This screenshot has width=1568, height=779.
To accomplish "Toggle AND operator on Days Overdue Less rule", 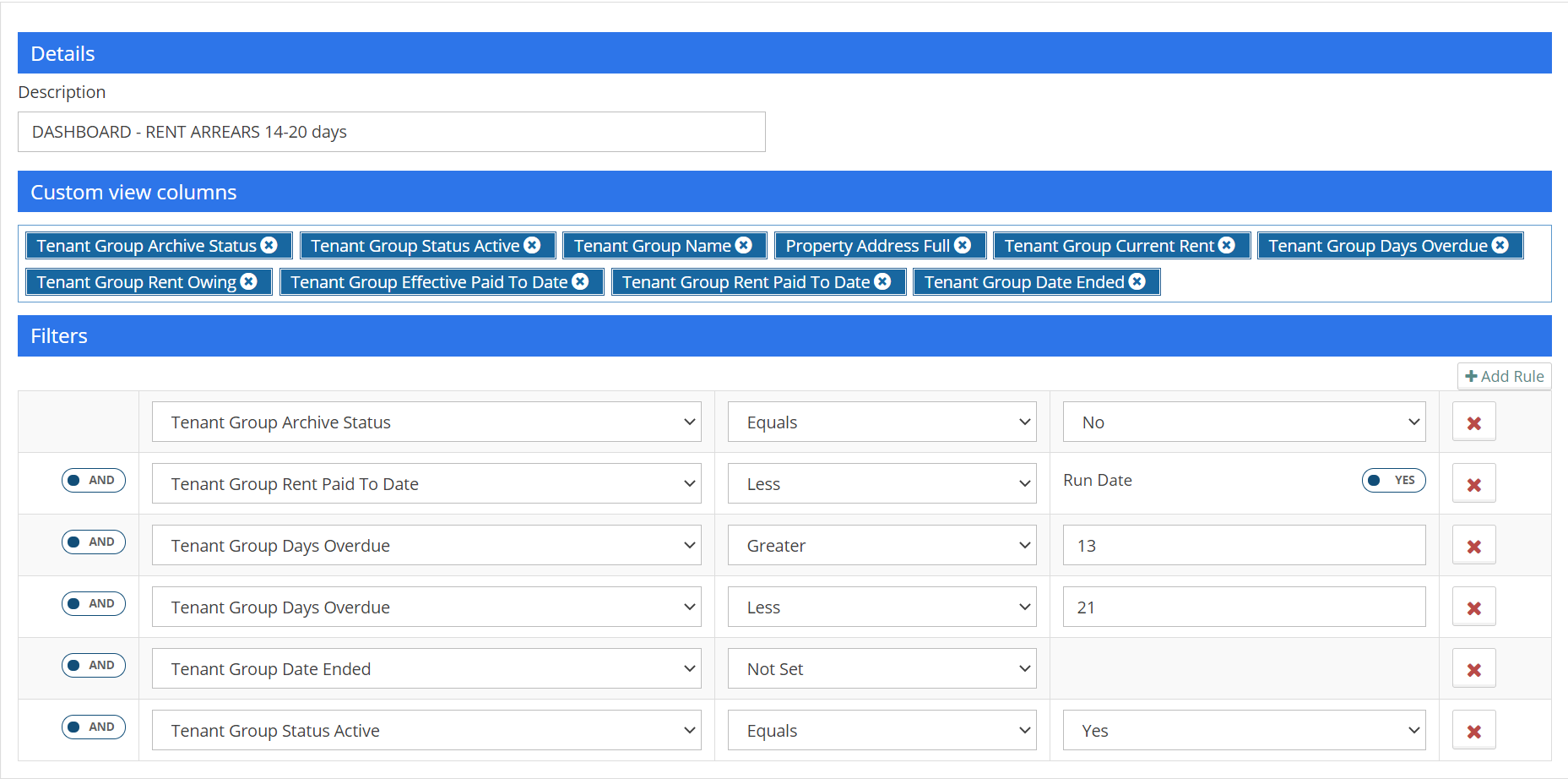I will (94, 603).
